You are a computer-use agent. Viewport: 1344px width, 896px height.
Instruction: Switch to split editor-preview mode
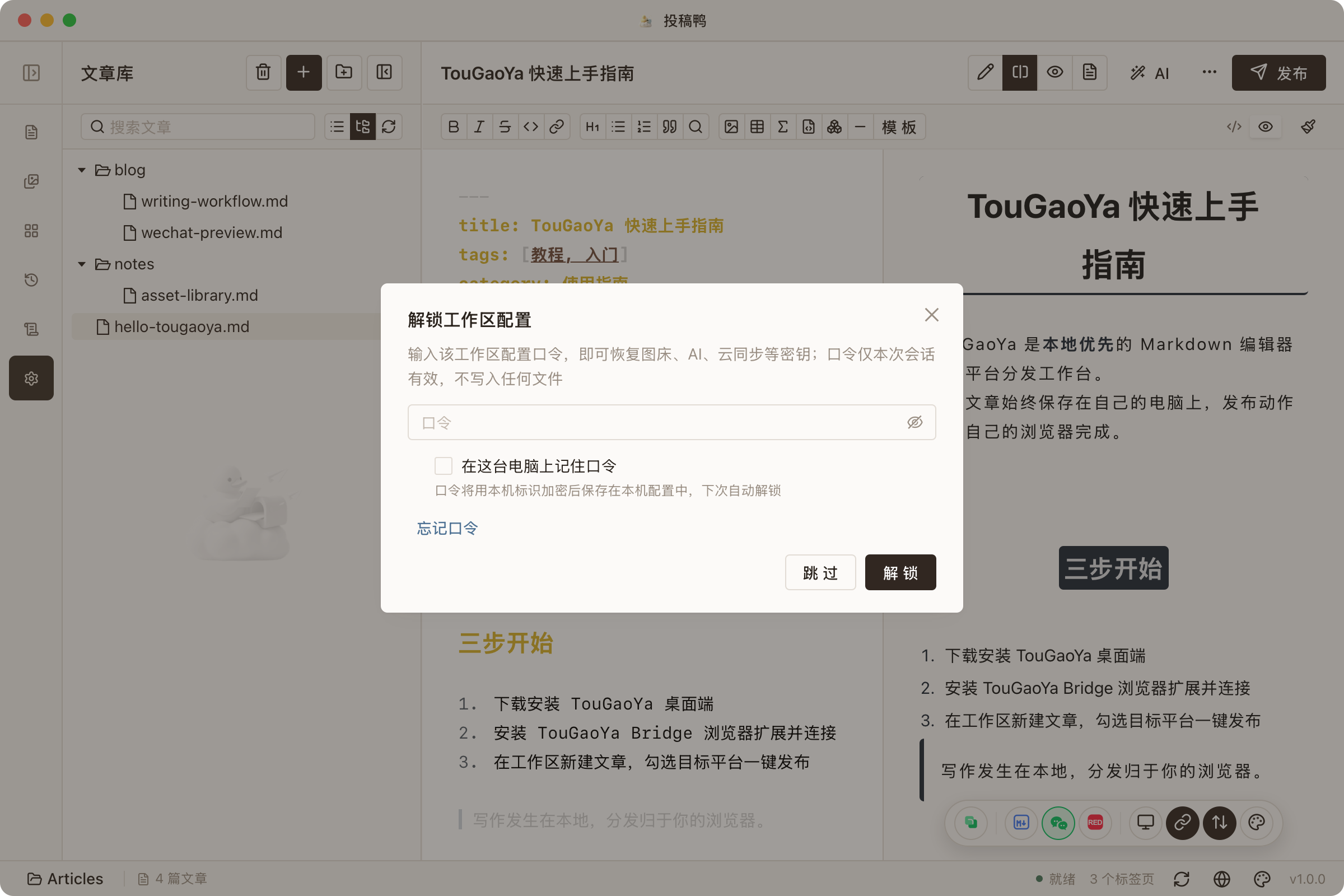(1020, 73)
